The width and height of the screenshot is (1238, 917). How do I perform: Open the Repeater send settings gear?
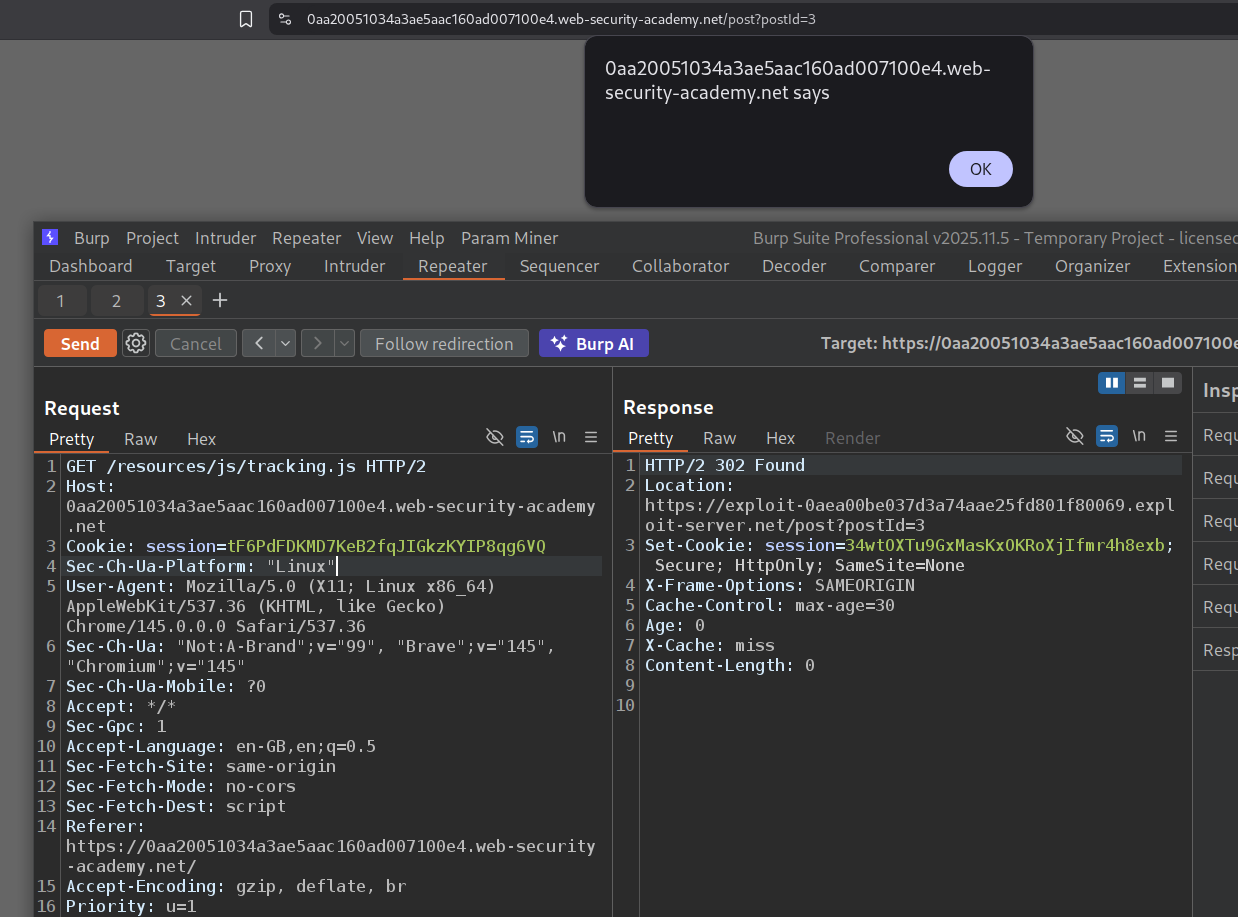pyautogui.click(x=136, y=344)
